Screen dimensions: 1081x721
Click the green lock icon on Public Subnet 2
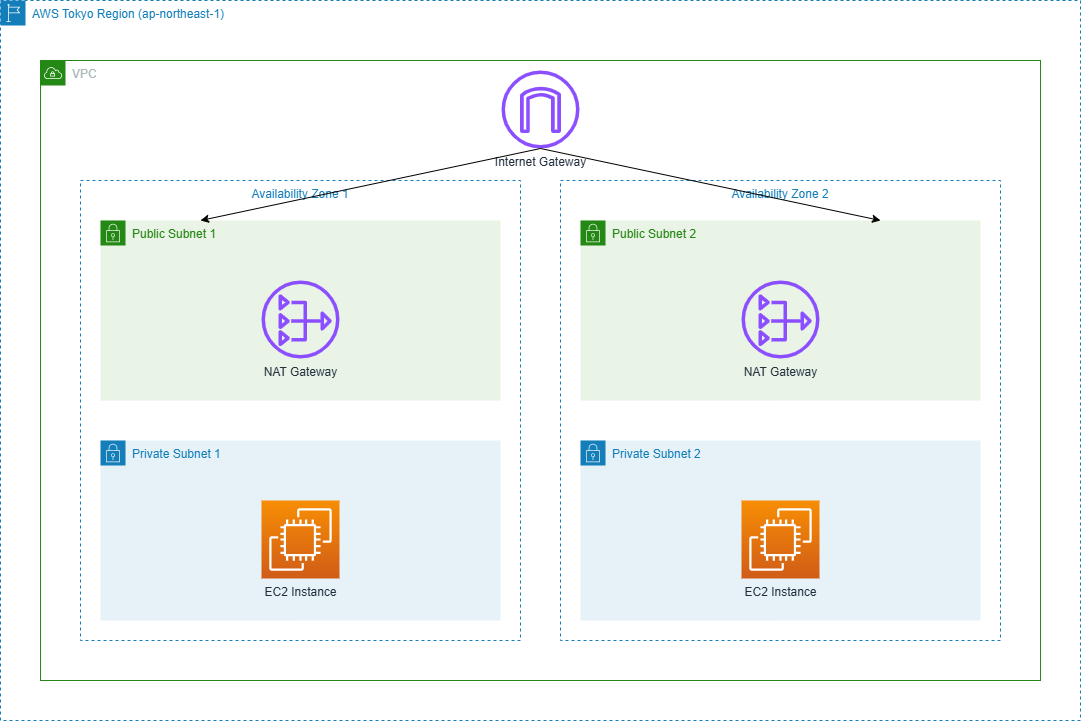click(592, 233)
